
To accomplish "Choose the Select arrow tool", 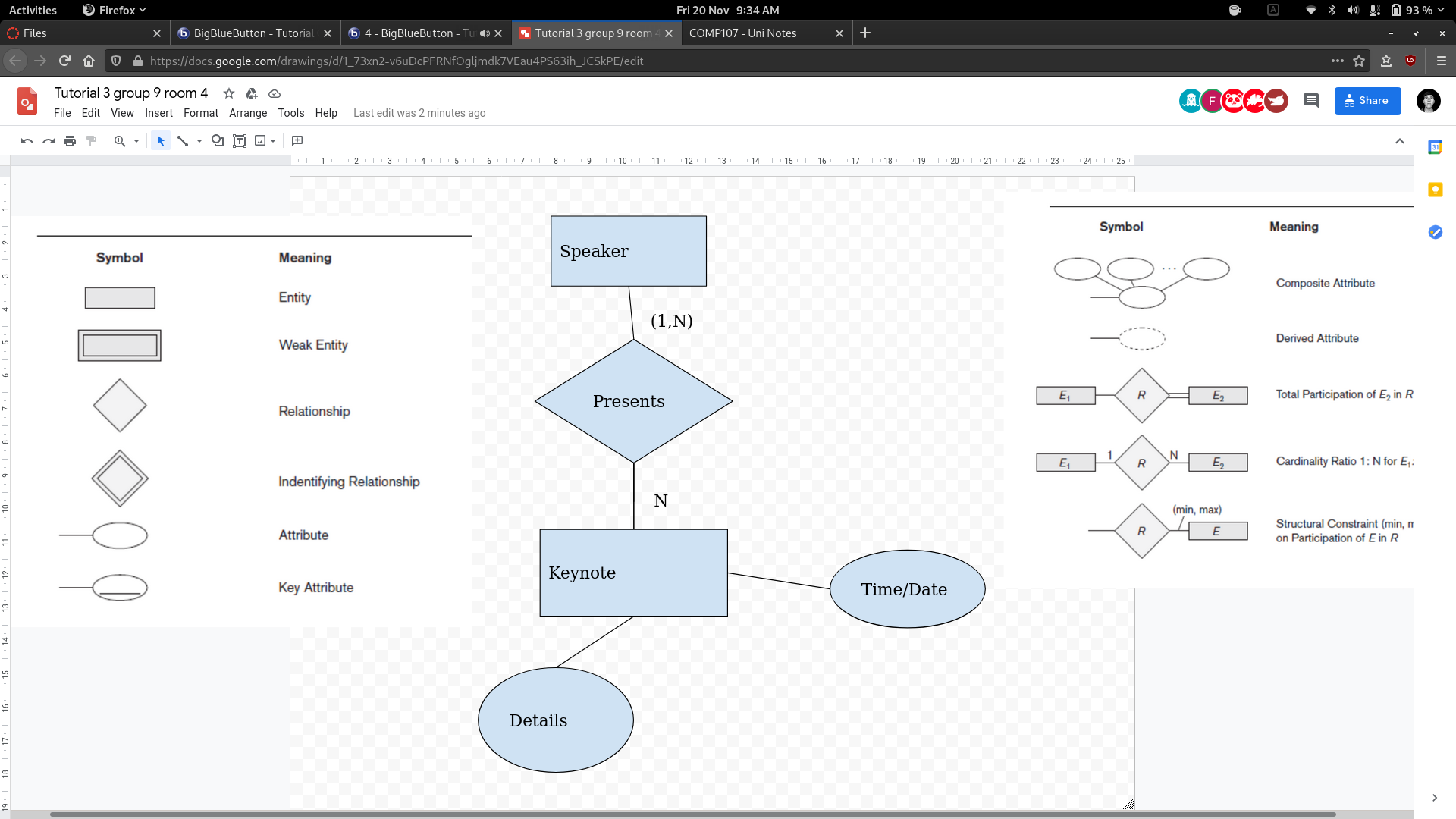I will tap(160, 141).
